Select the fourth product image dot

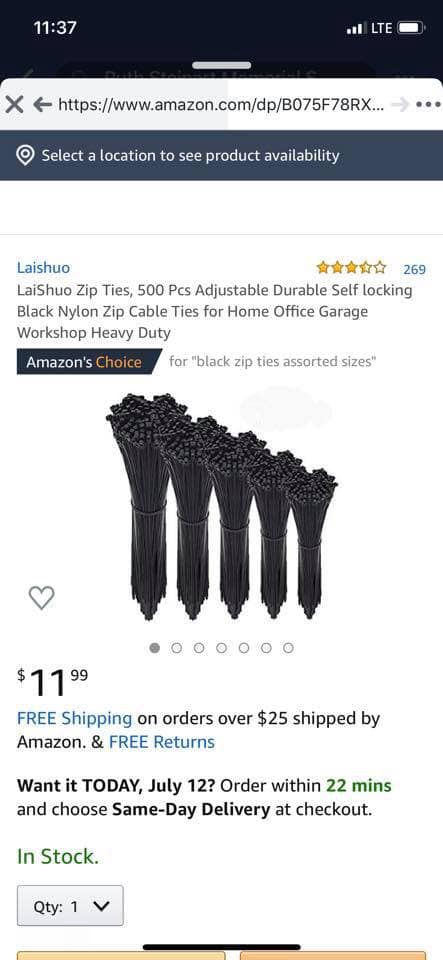[222, 648]
